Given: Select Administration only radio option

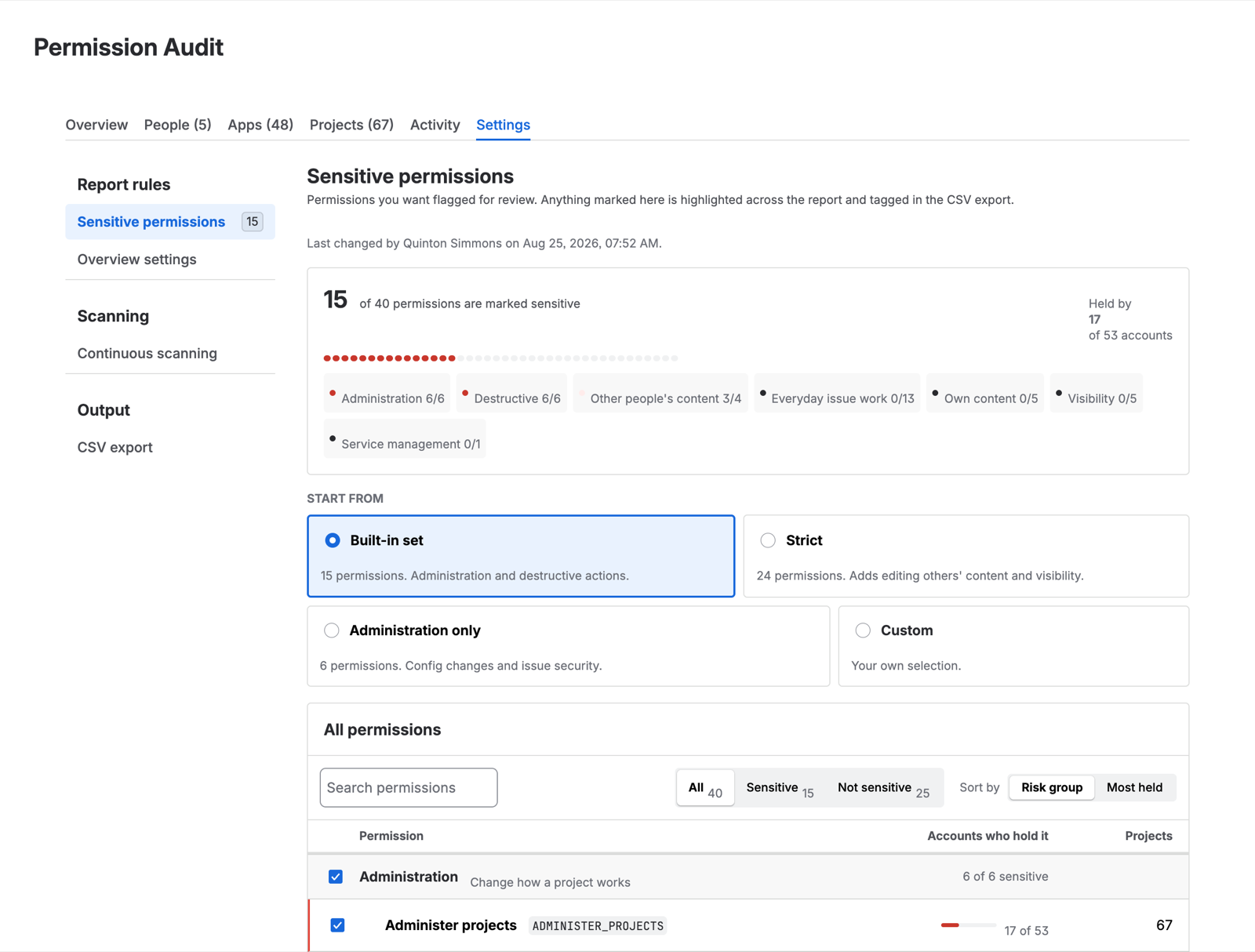Looking at the screenshot, I should [x=332, y=630].
